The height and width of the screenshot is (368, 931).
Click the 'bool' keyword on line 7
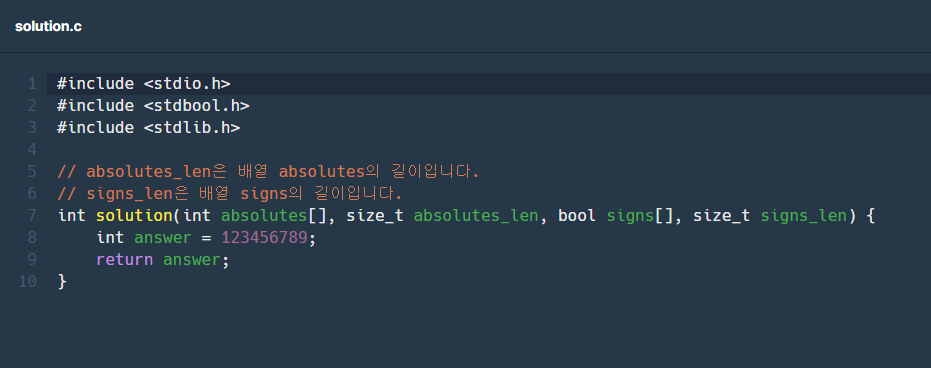577,215
